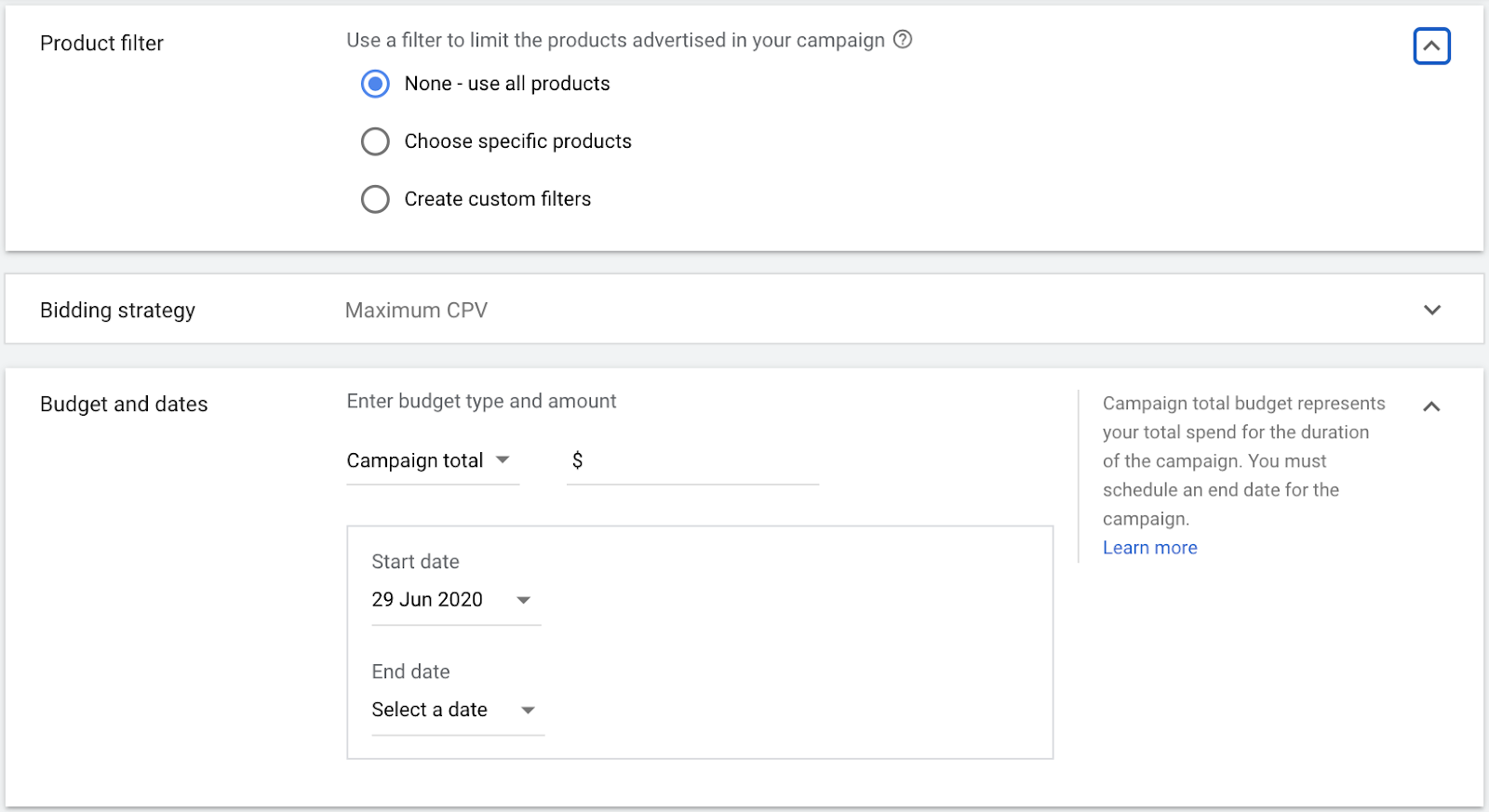The width and height of the screenshot is (1489, 812).
Task: Click the Campaign total dropdown arrow
Action: 503,459
